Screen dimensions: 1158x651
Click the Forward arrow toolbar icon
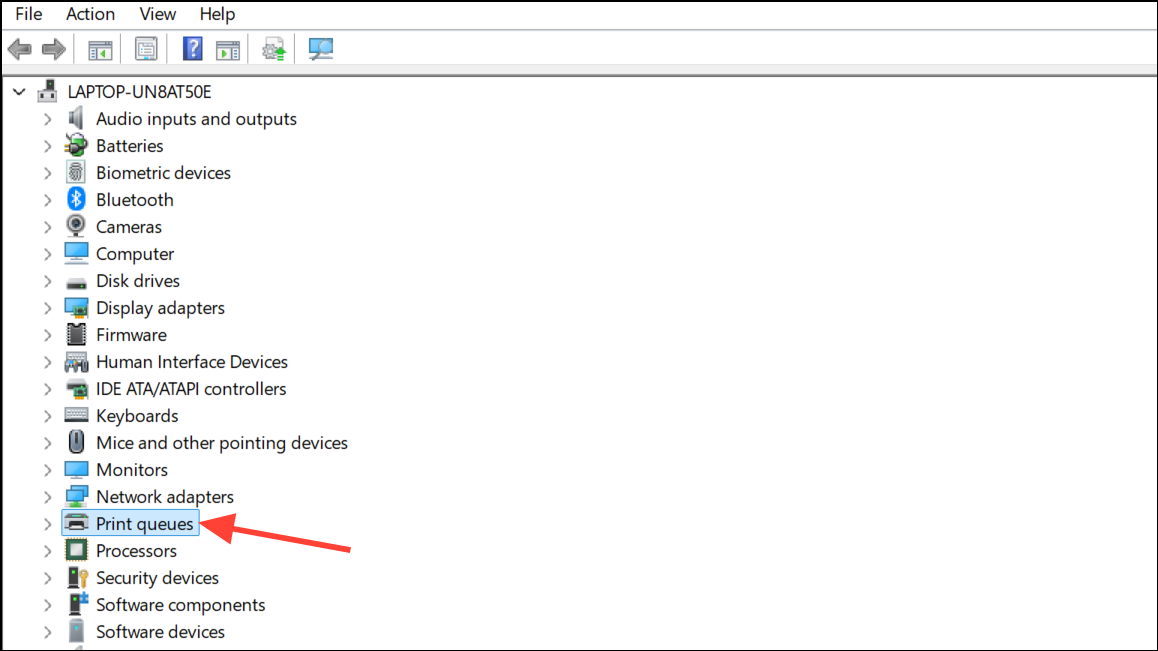[53, 50]
